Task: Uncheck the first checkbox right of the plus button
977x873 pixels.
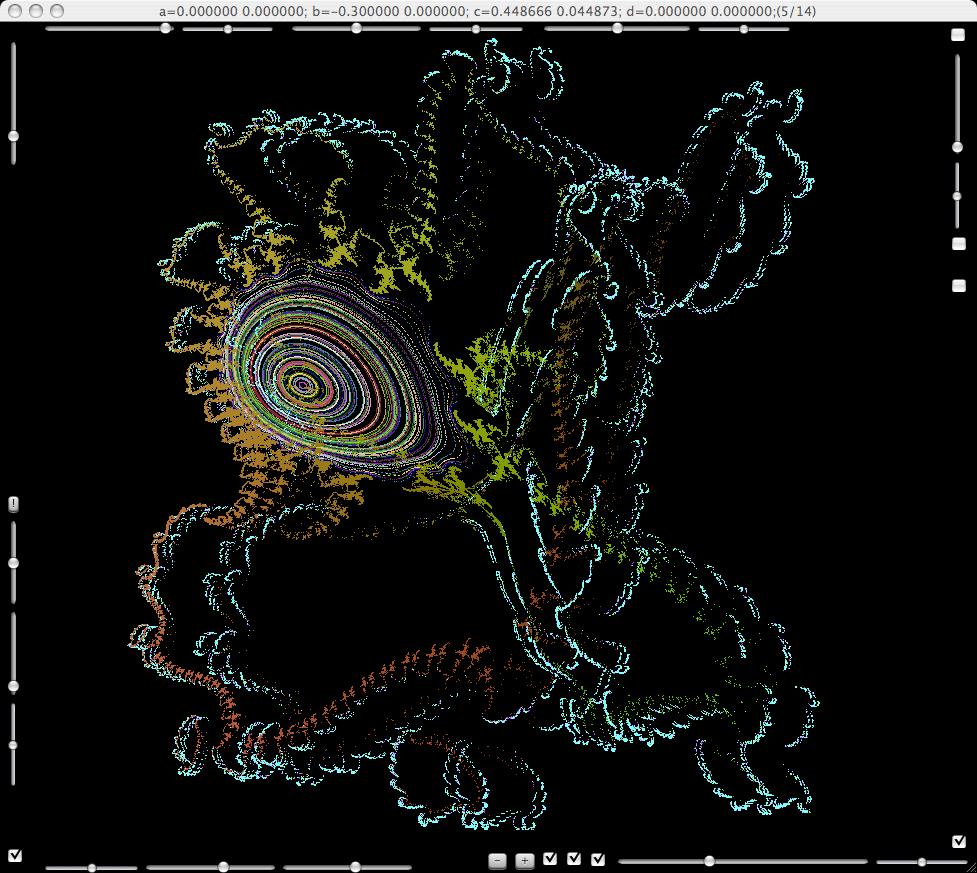Action: (550, 859)
